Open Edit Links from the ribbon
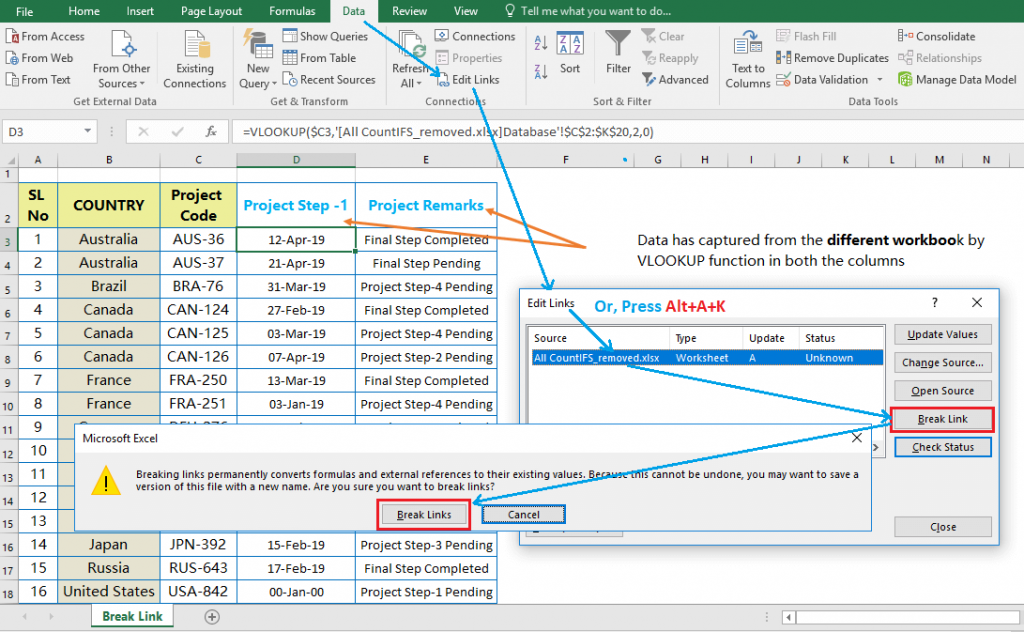This screenshot has height=632, width=1024. (468, 80)
